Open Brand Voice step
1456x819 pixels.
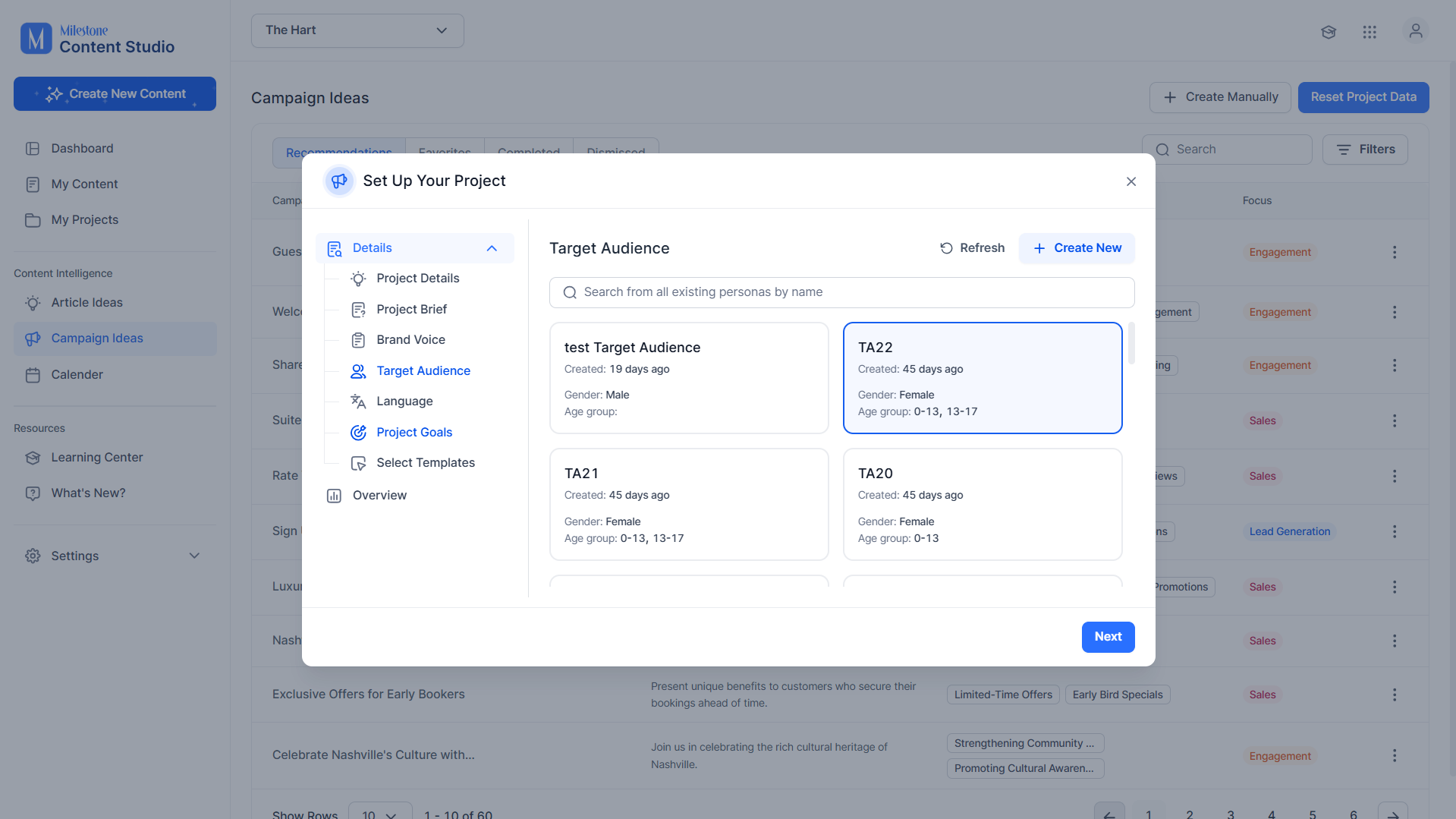[410, 340]
